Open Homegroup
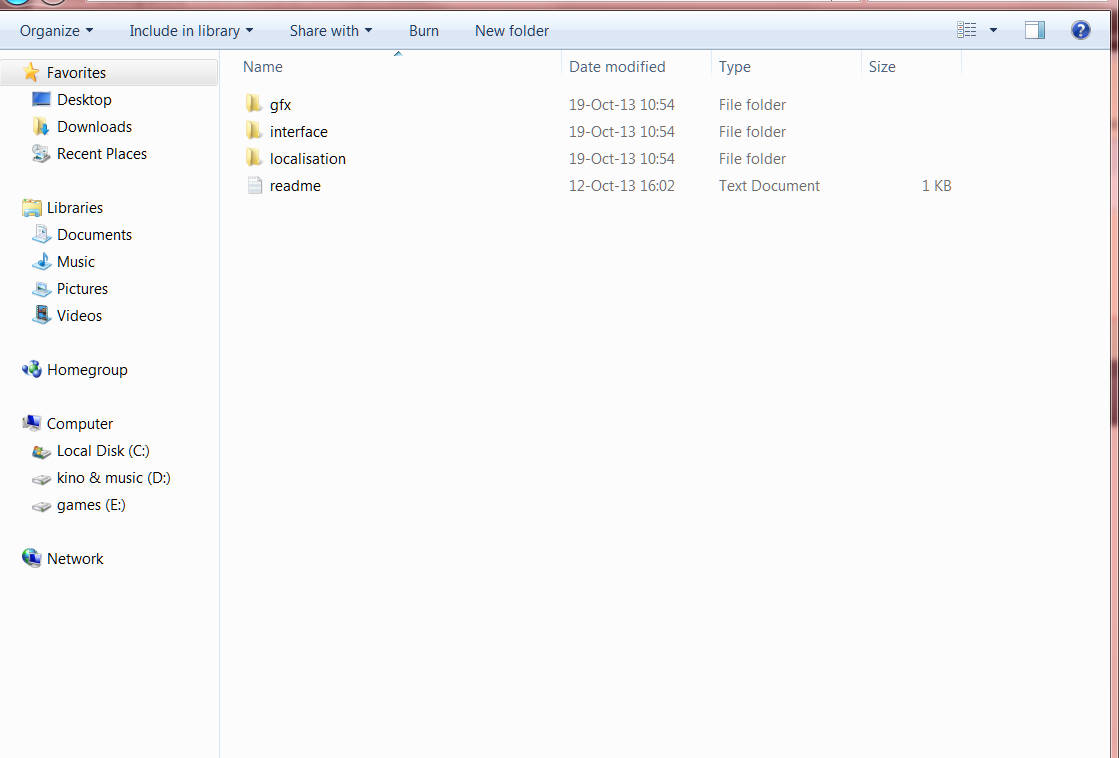 tap(87, 370)
